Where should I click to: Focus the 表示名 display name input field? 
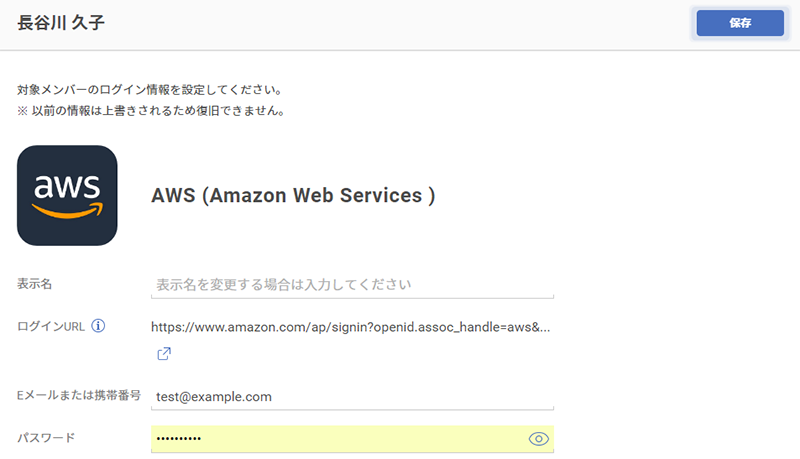click(x=352, y=285)
